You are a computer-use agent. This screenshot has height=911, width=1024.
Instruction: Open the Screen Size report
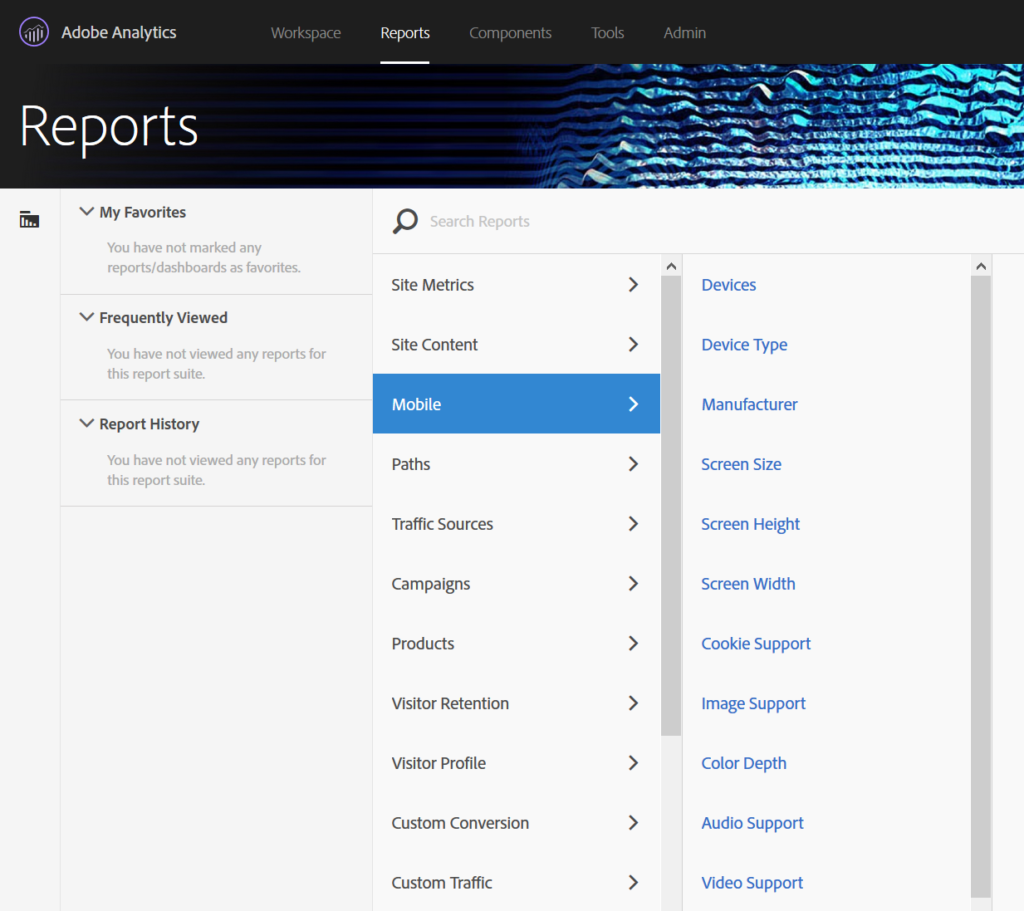(741, 464)
